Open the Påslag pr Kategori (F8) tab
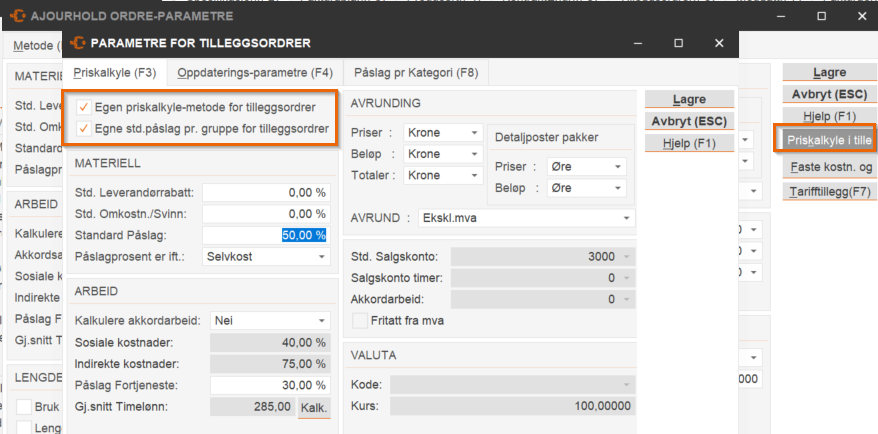This screenshot has height=434, width=878. 414,72
